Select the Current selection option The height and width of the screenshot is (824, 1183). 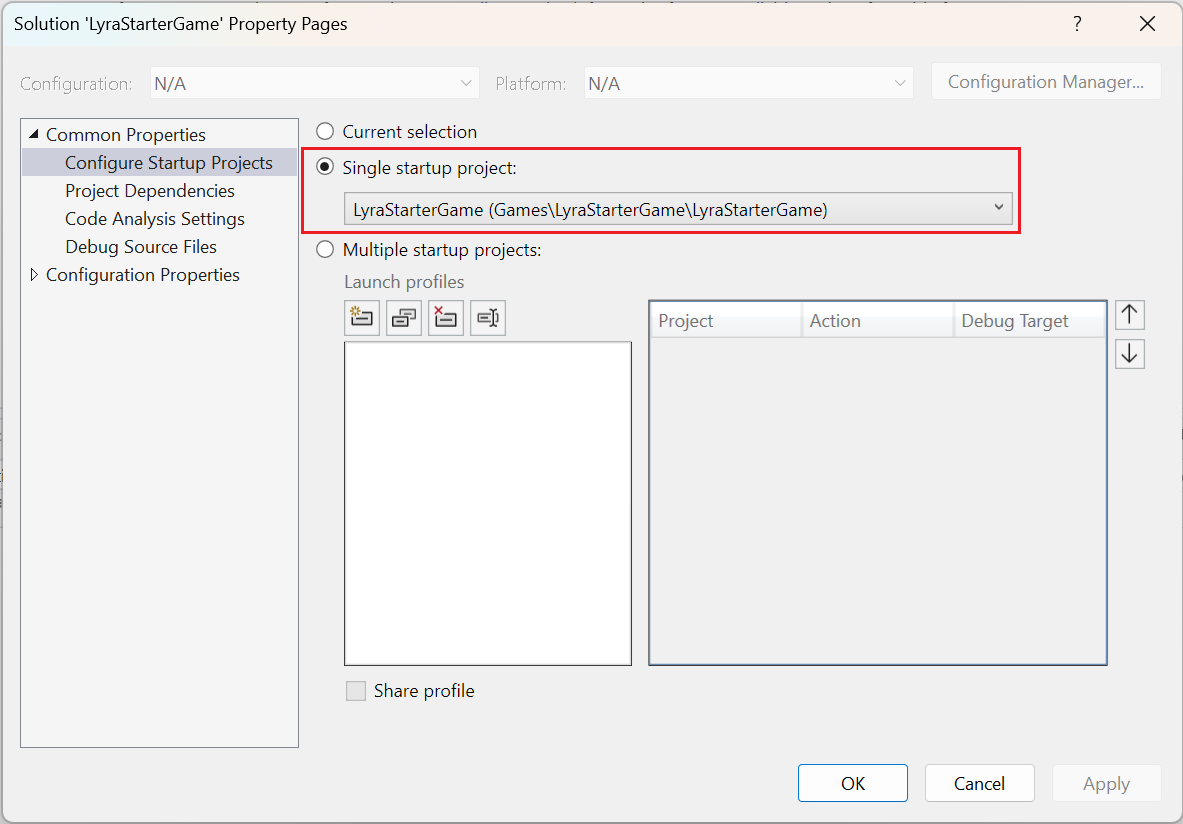[x=324, y=131]
